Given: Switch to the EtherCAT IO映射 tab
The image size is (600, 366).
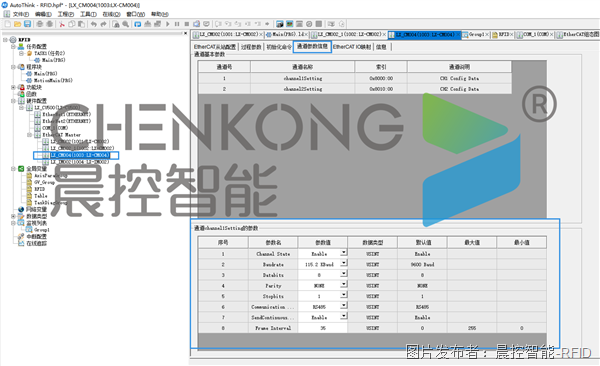Looking at the screenshot, I should [352, 47].
